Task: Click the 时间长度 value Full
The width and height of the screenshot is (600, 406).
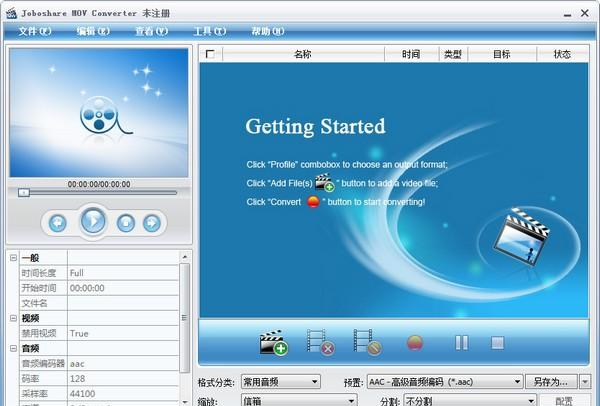Action: pyautogui.click(x=123, y=273)
